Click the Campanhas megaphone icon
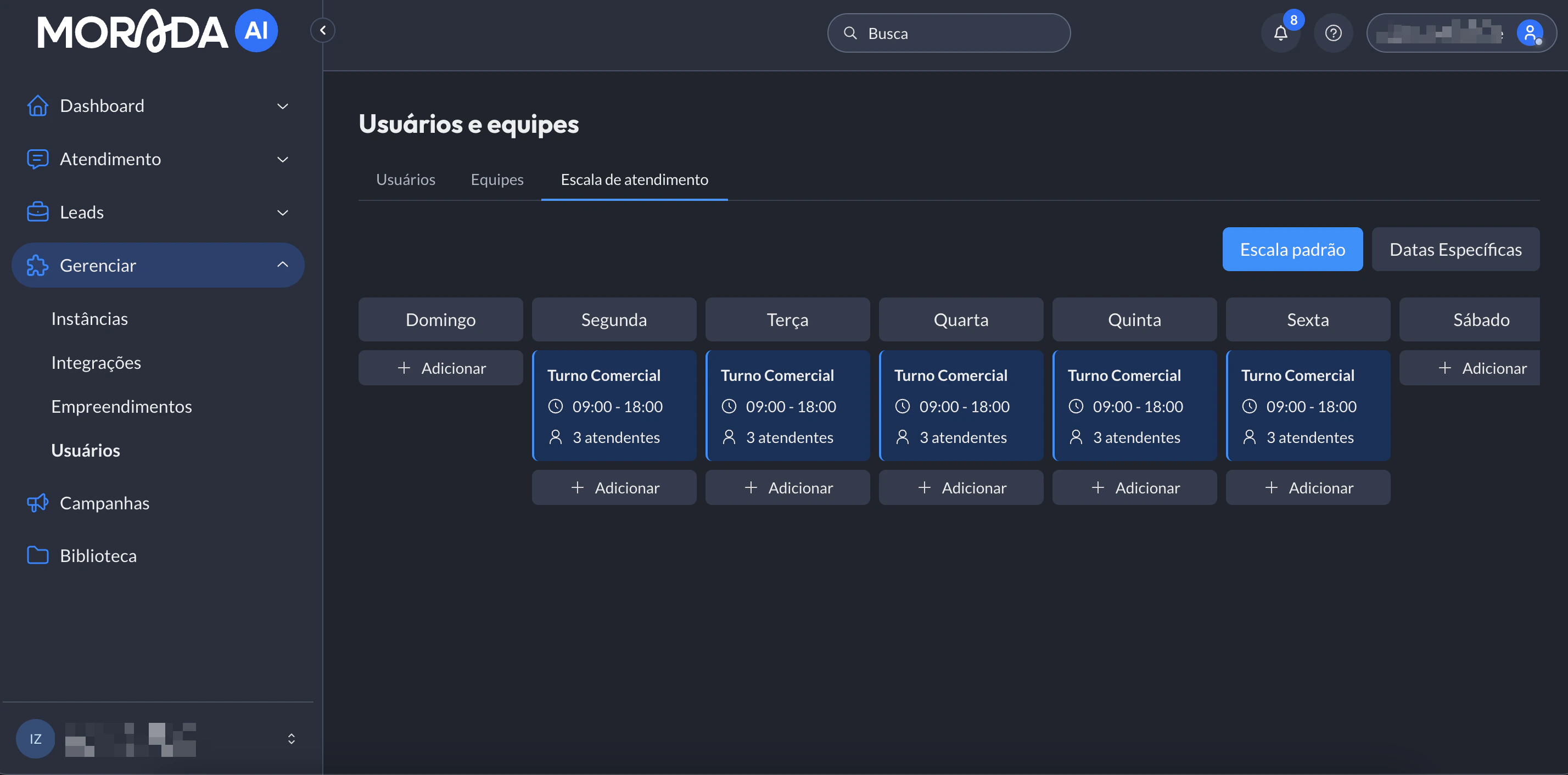1568x775 pixels. (x=37, y=502)
